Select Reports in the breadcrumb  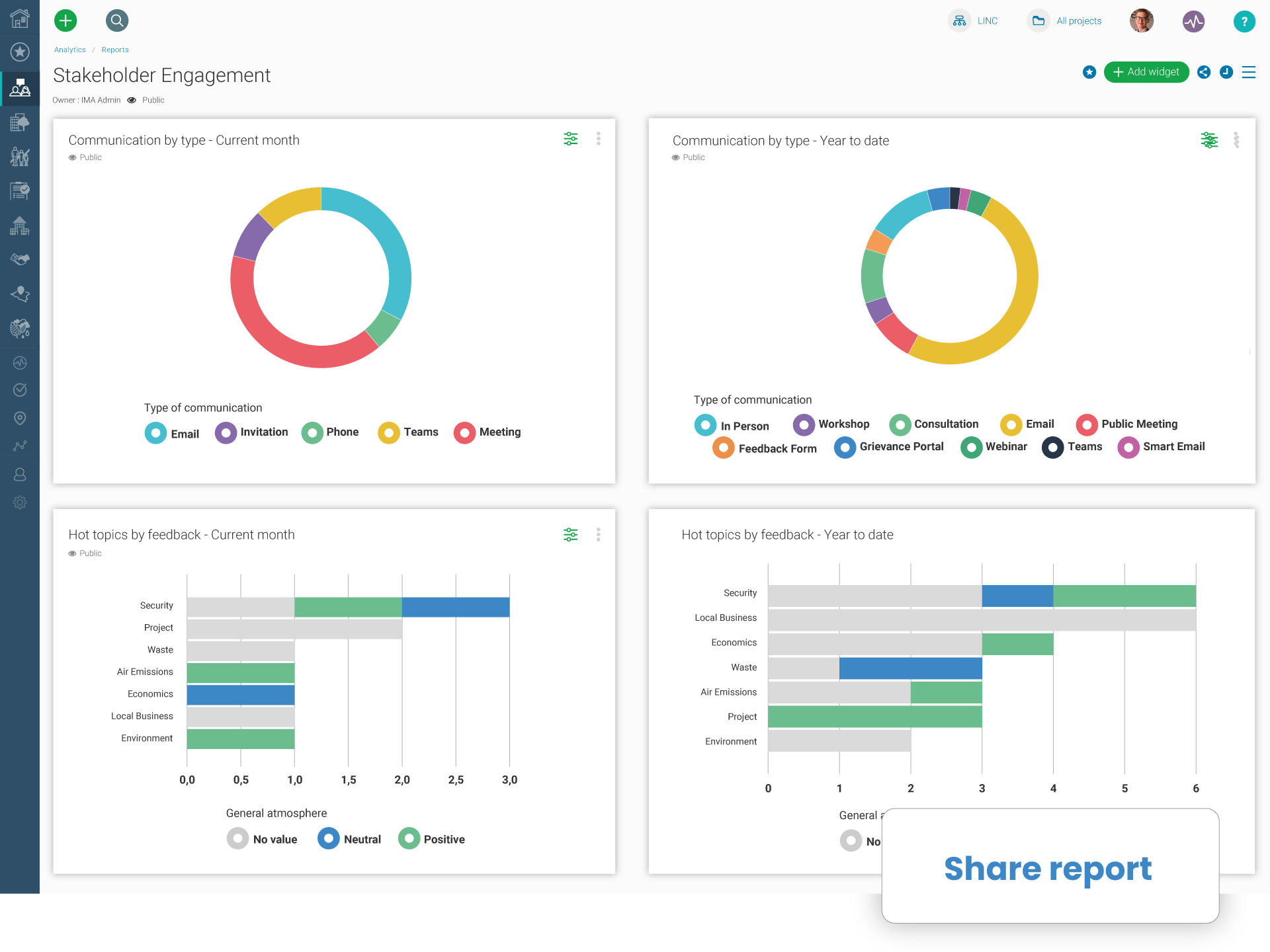115,49
